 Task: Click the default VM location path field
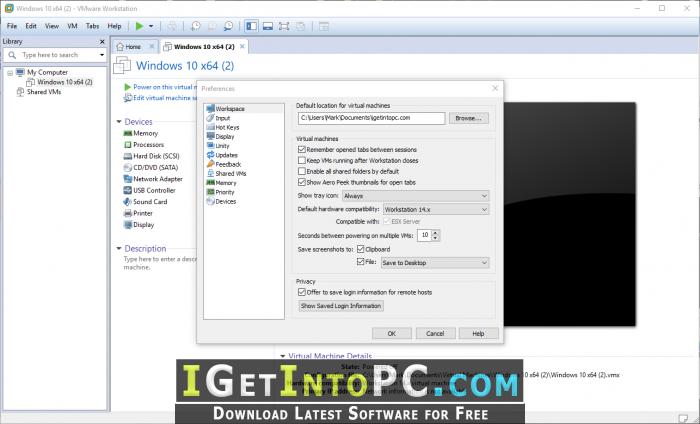371,118
